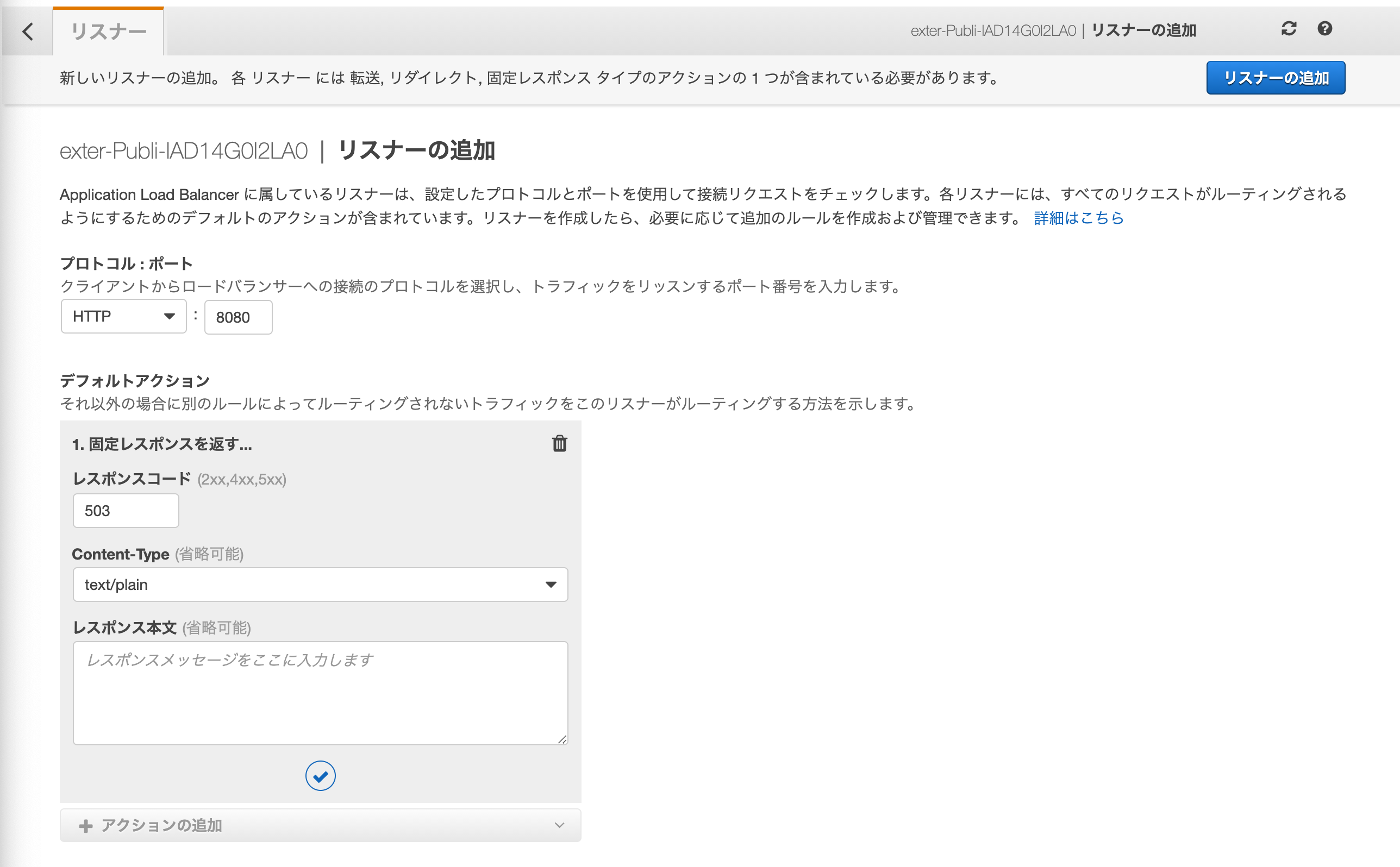Click the exter-Publi-IAD14G0l2LA0 listener name heading
The image size is (1400, 867).
pos(184,150)
